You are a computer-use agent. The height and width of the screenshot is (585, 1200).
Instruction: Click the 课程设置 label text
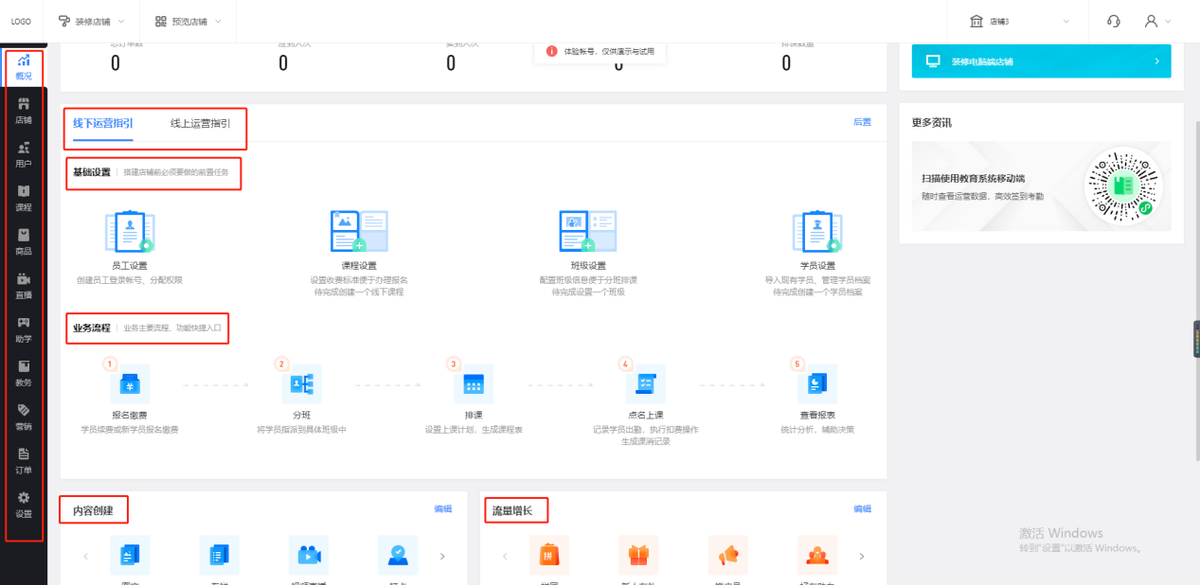pyautogui.click(x=359, y=266)
